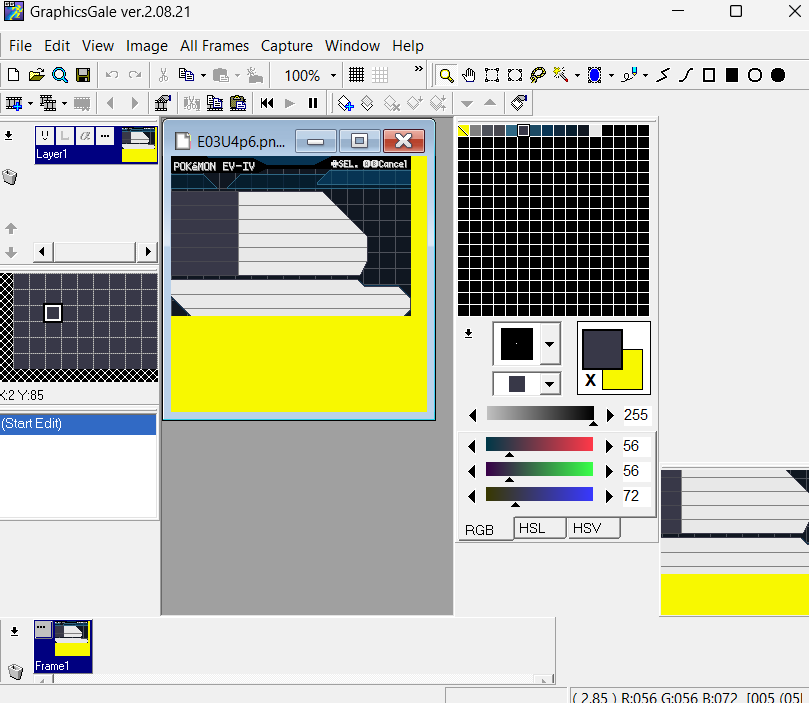Click the Open folder icon
809x703 pixels.
point(36,75)
